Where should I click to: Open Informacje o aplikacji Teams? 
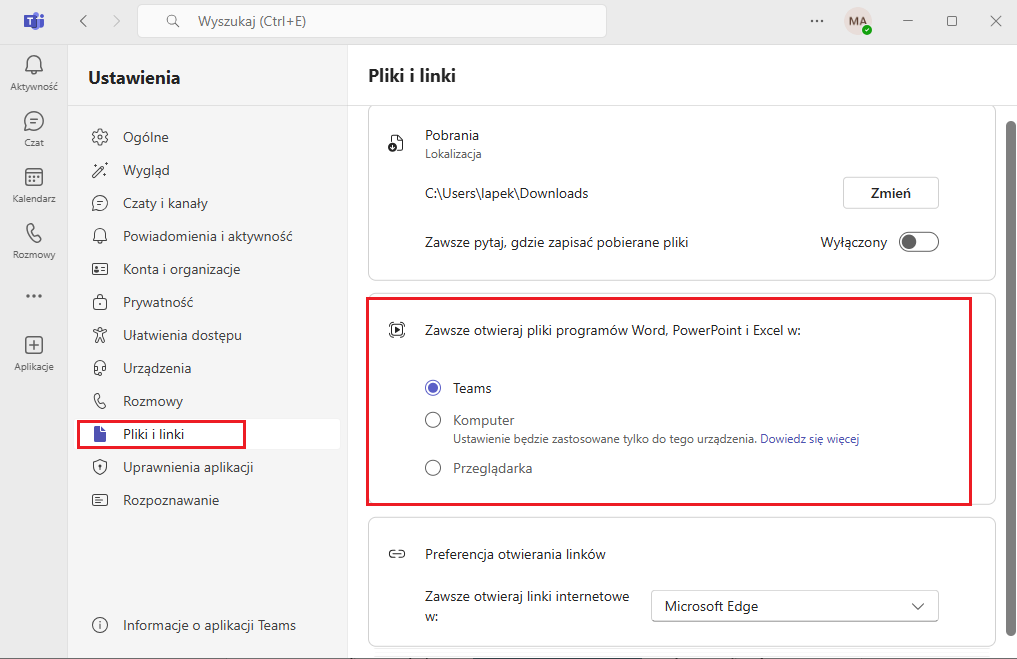(x=209, y=625)
